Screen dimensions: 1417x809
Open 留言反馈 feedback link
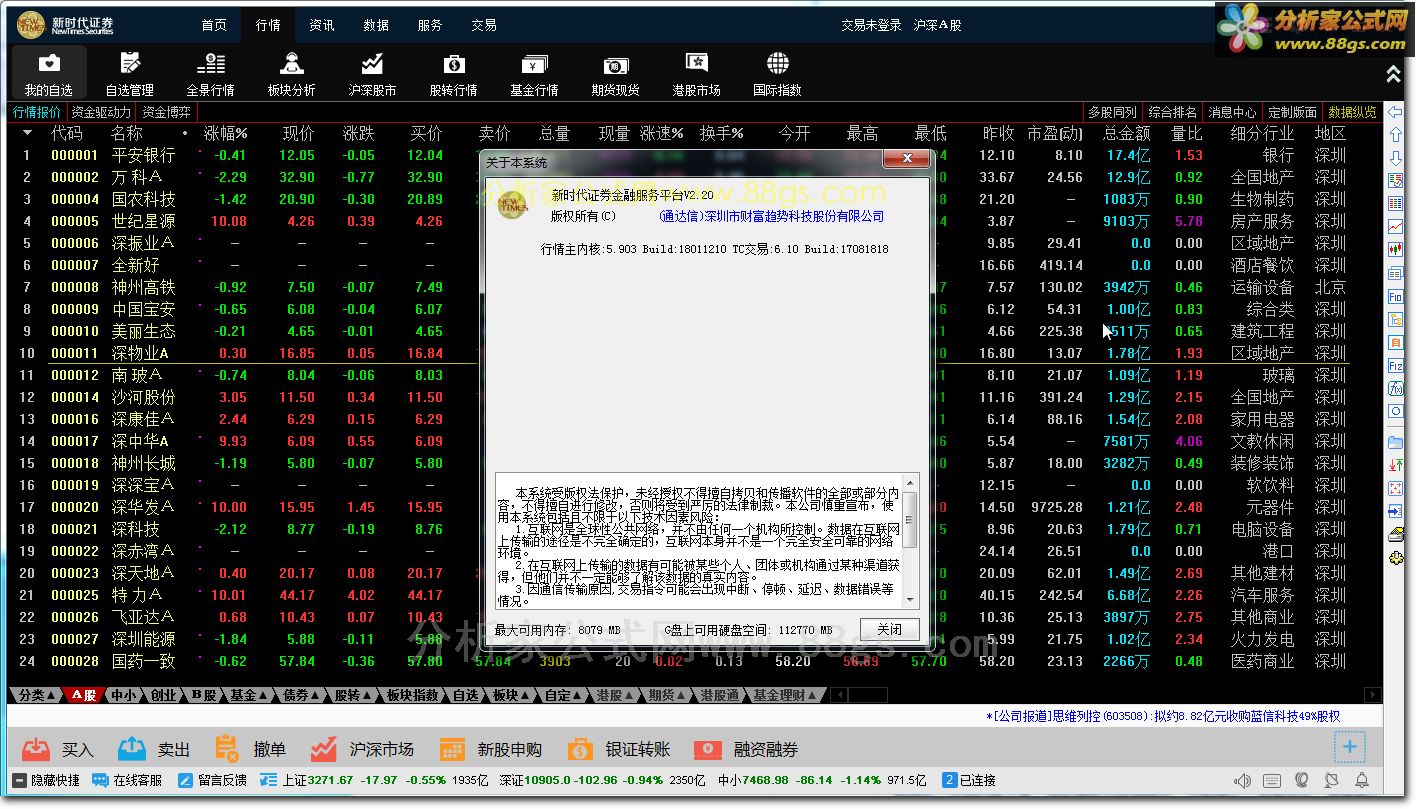(x=212, y=781)
